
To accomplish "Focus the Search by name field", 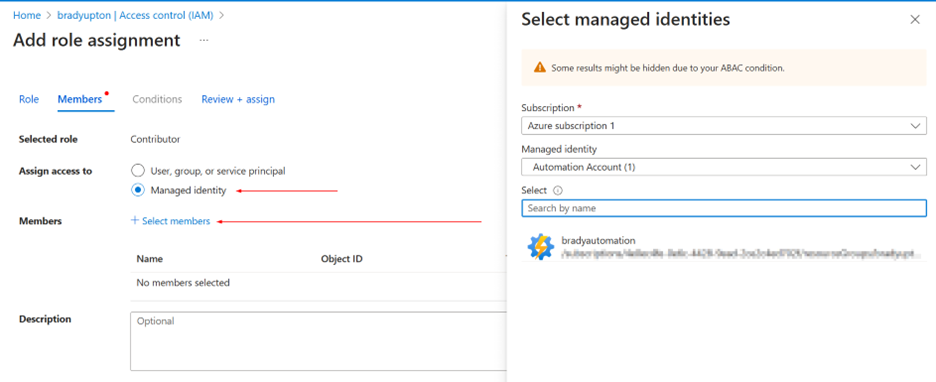I will 723,208.
